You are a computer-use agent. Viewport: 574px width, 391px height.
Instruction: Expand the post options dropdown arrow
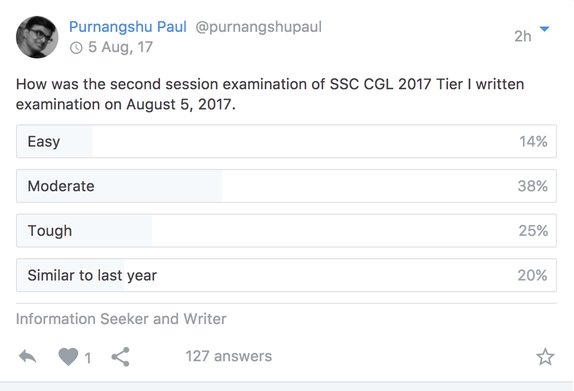coord(544,29)
